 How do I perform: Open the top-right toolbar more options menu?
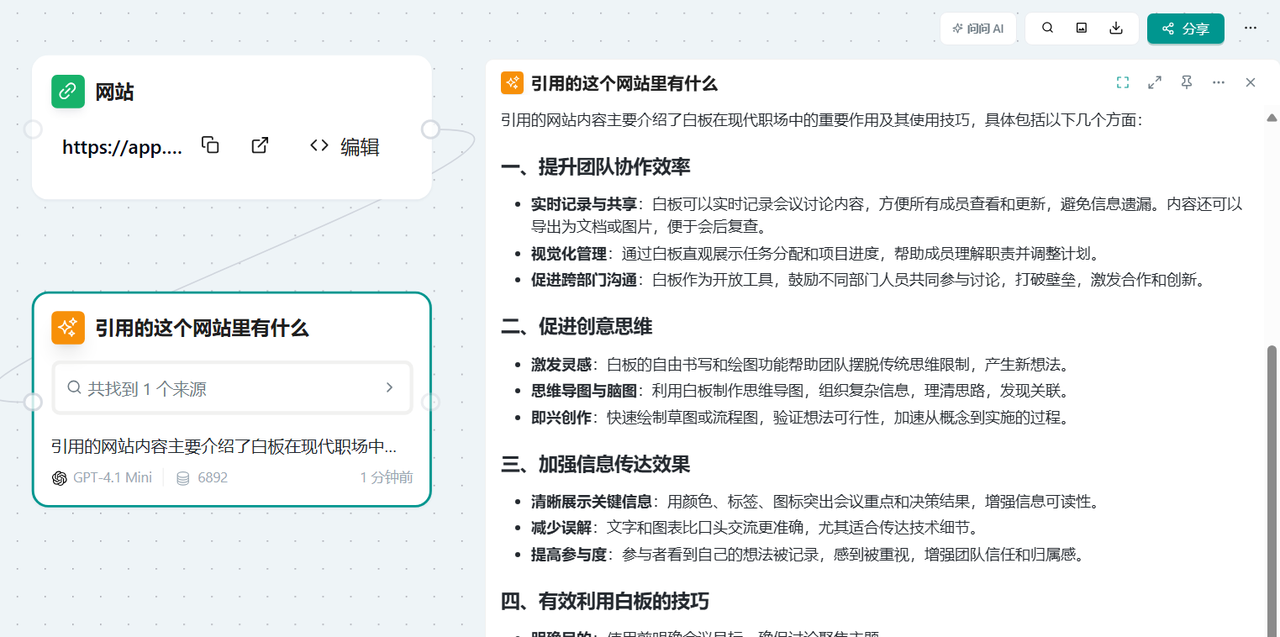(1250, 28)
